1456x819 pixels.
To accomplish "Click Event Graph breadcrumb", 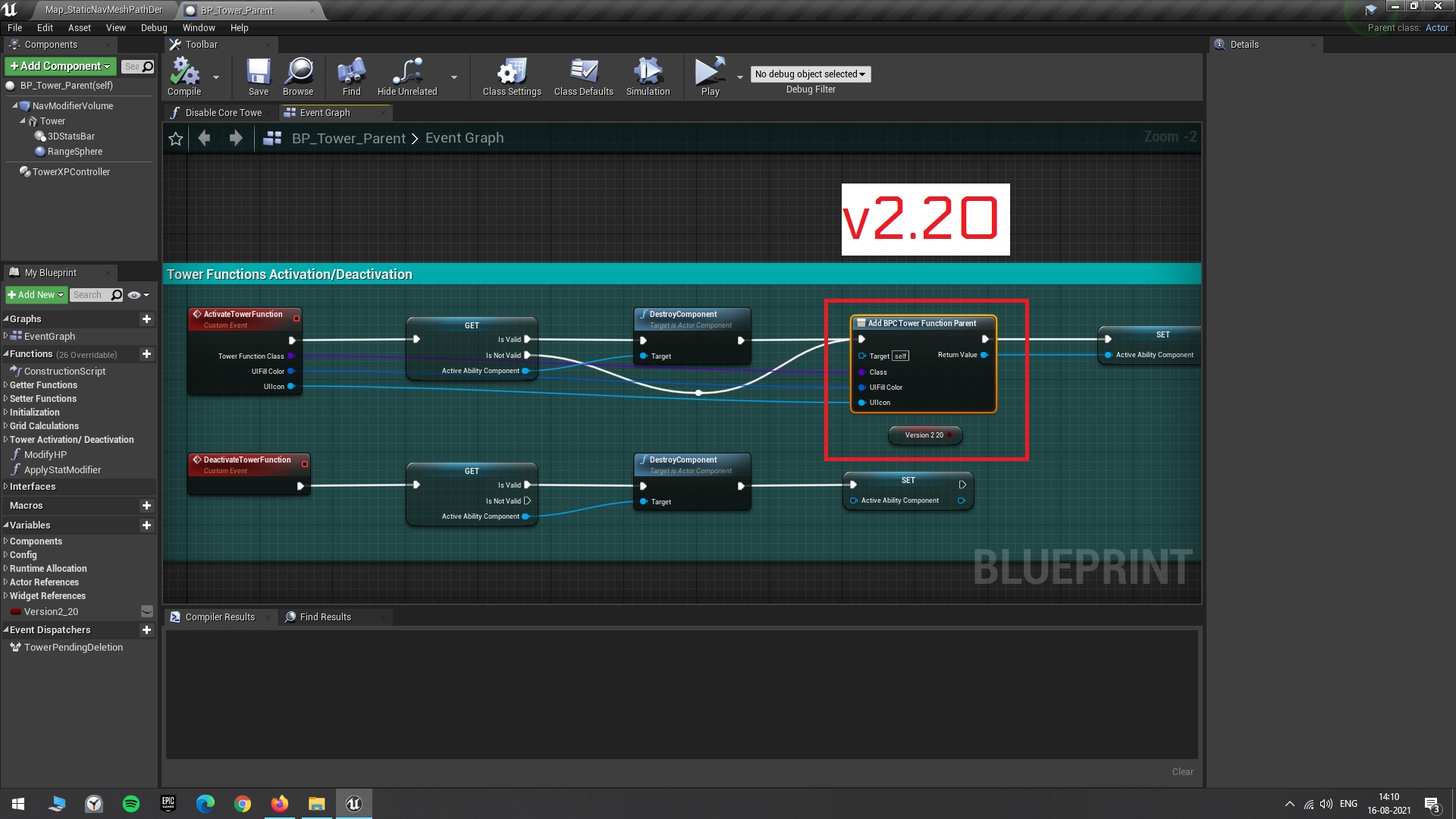I will [464, 138].
